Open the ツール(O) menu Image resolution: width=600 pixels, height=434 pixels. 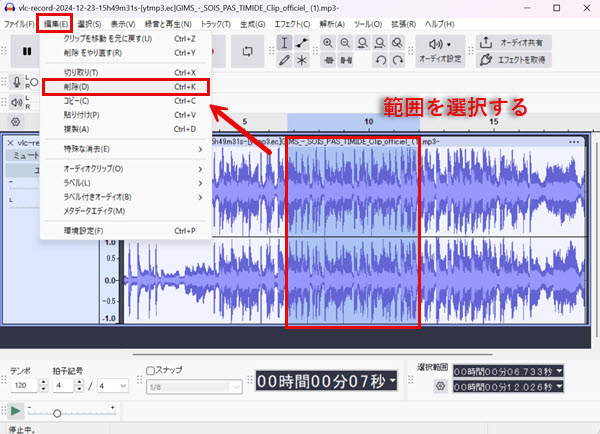coord(368,24)
